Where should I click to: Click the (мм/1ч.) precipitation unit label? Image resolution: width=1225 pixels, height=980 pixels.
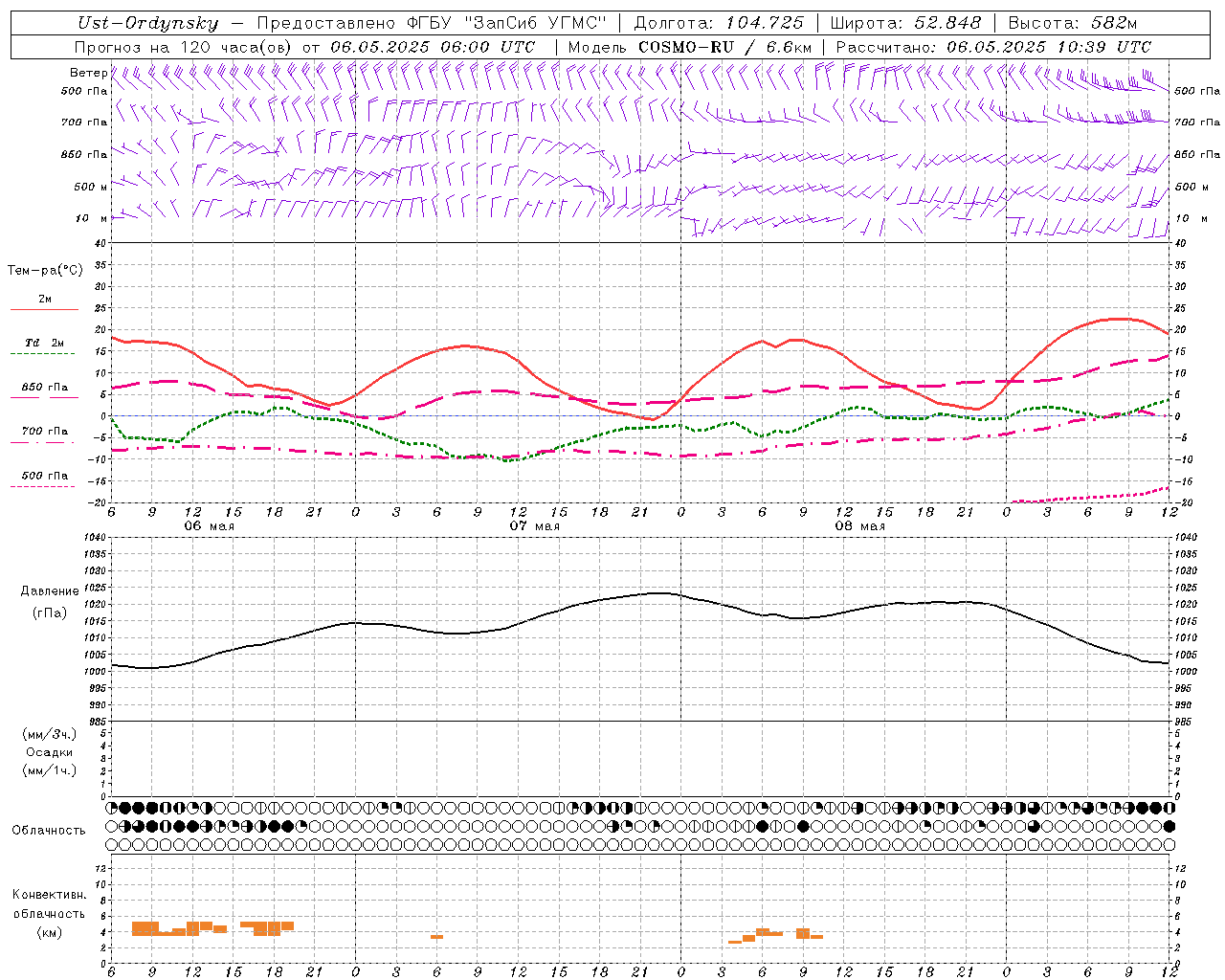click(x=50, y=770)
